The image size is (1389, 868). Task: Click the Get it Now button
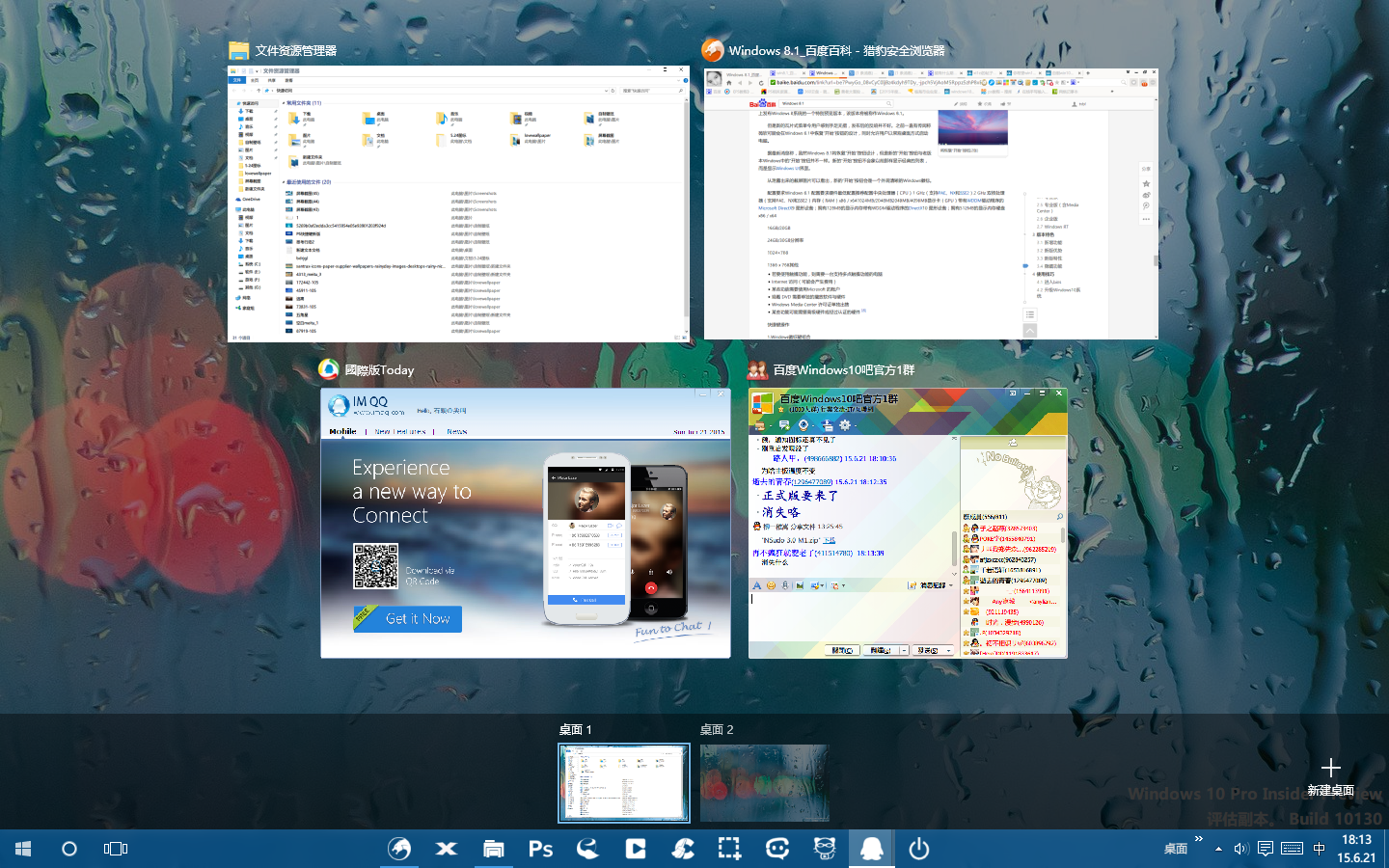tap(408, 618)
